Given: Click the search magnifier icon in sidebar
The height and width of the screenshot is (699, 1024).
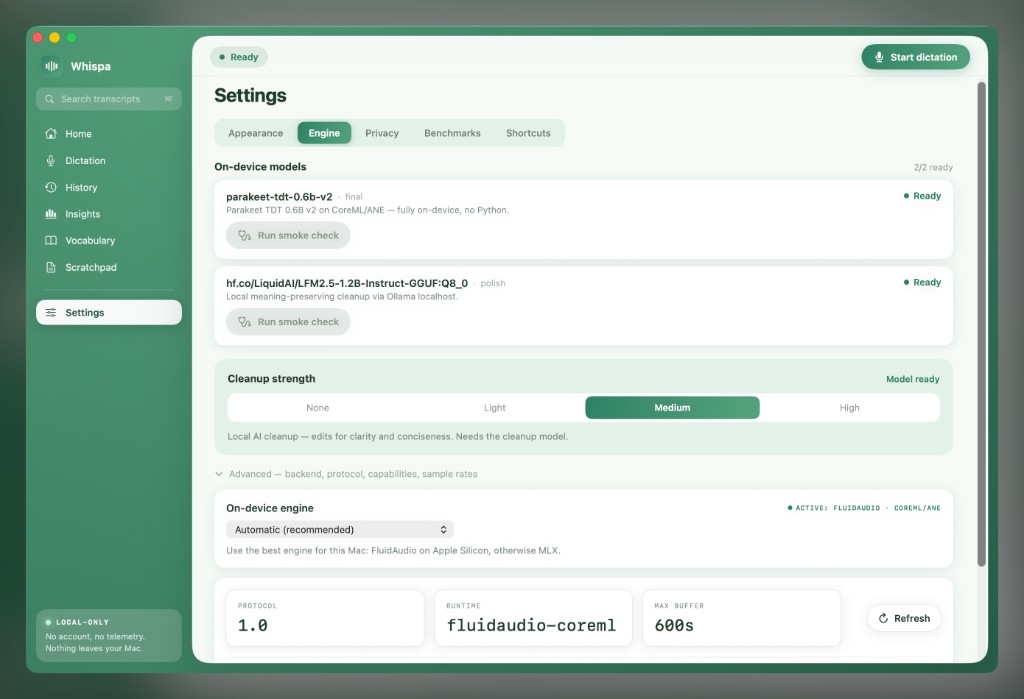Looking at the screenshot, I should tap(49, 99).
